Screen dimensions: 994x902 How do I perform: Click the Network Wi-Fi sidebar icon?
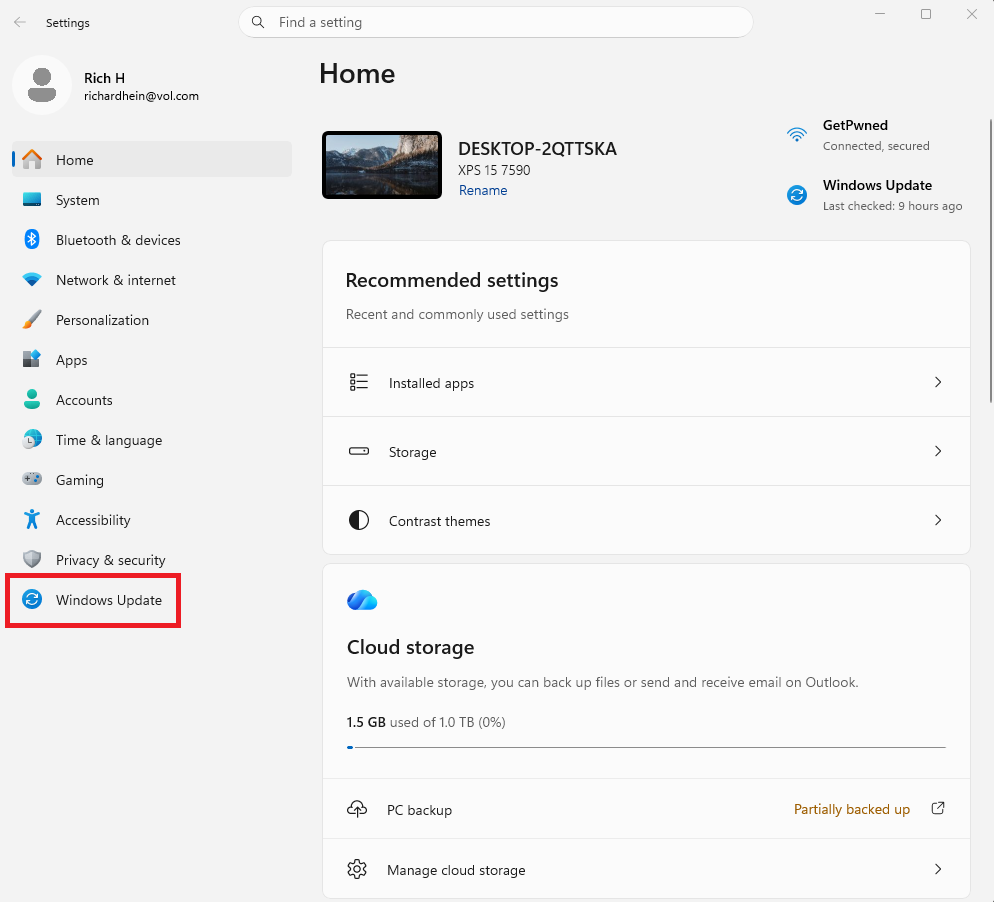click(32, 280)
